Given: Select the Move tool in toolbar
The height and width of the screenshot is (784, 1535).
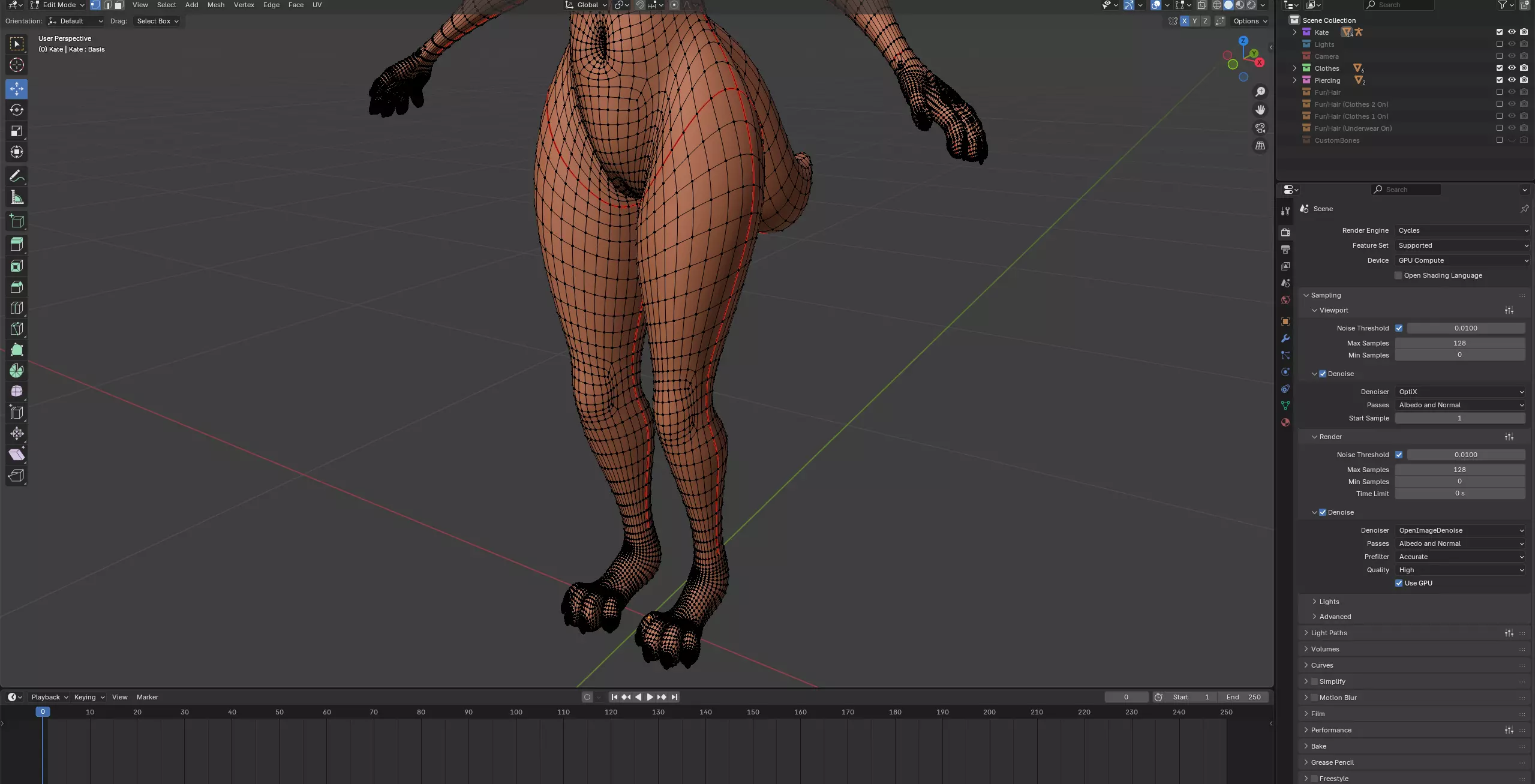Looking at the screenshot, I should click(x=17, y=89).
